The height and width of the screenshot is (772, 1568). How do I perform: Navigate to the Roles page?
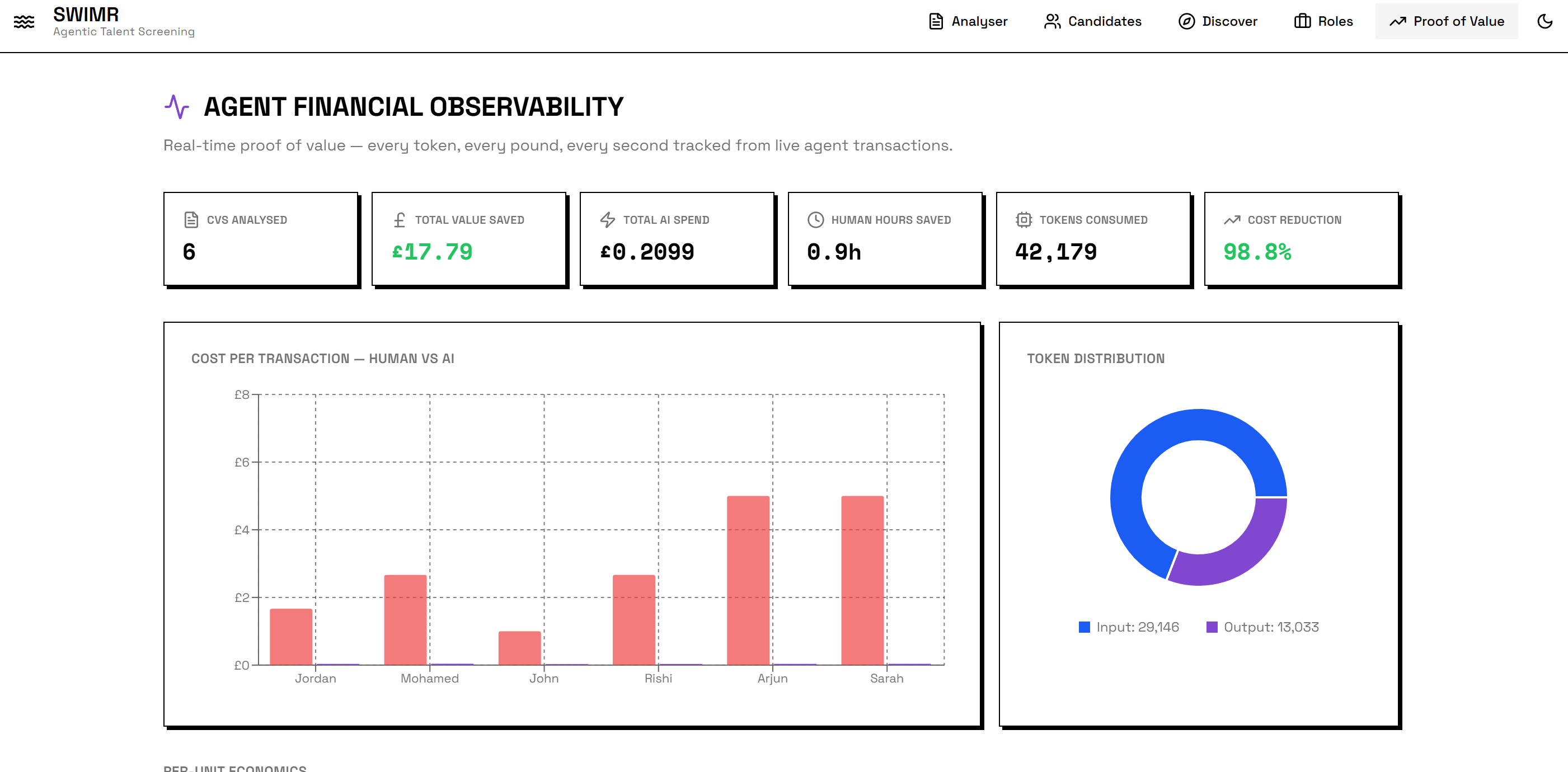pos(1323,22)
